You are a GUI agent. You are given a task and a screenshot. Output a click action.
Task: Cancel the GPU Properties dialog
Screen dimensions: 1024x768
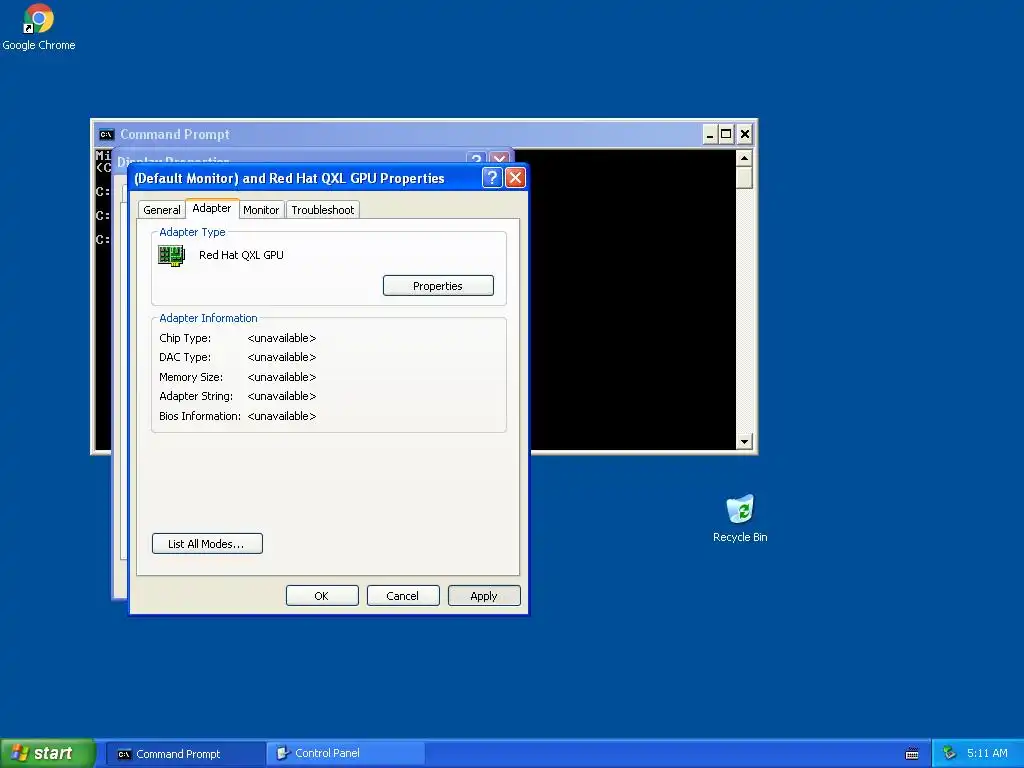click(x=403, y=596)
